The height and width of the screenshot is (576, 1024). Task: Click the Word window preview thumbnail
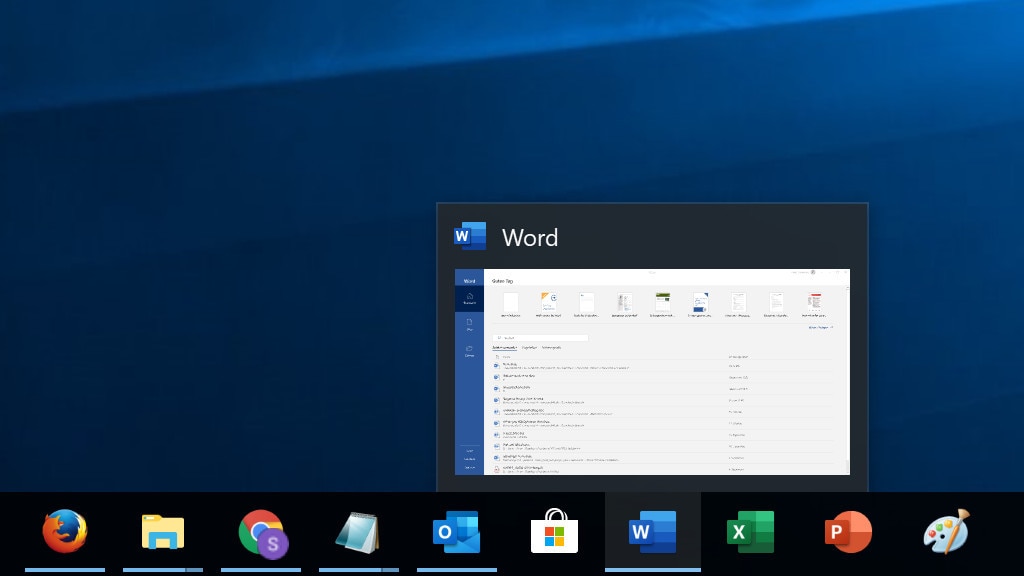[652, 372]
